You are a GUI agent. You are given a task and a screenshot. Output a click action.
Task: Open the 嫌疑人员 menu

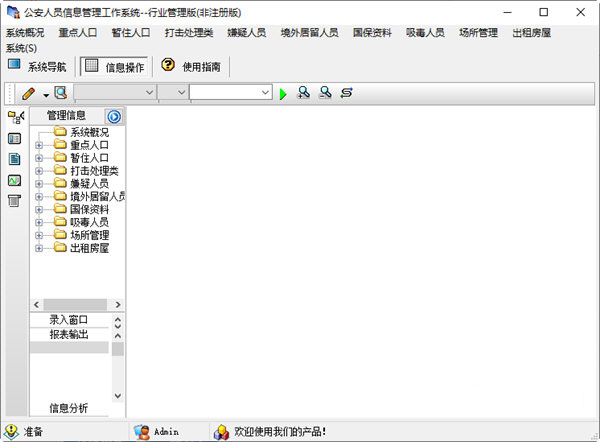pos(246,33)
